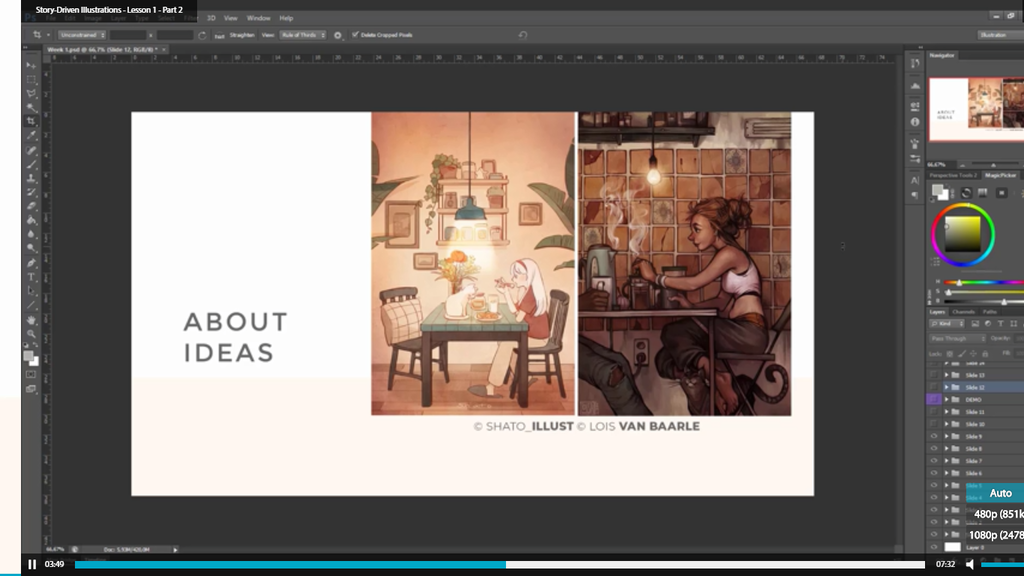Screen dimensions: 1024x576
Task: Select the Path Selection tool
Action: (x=31, y=291)
